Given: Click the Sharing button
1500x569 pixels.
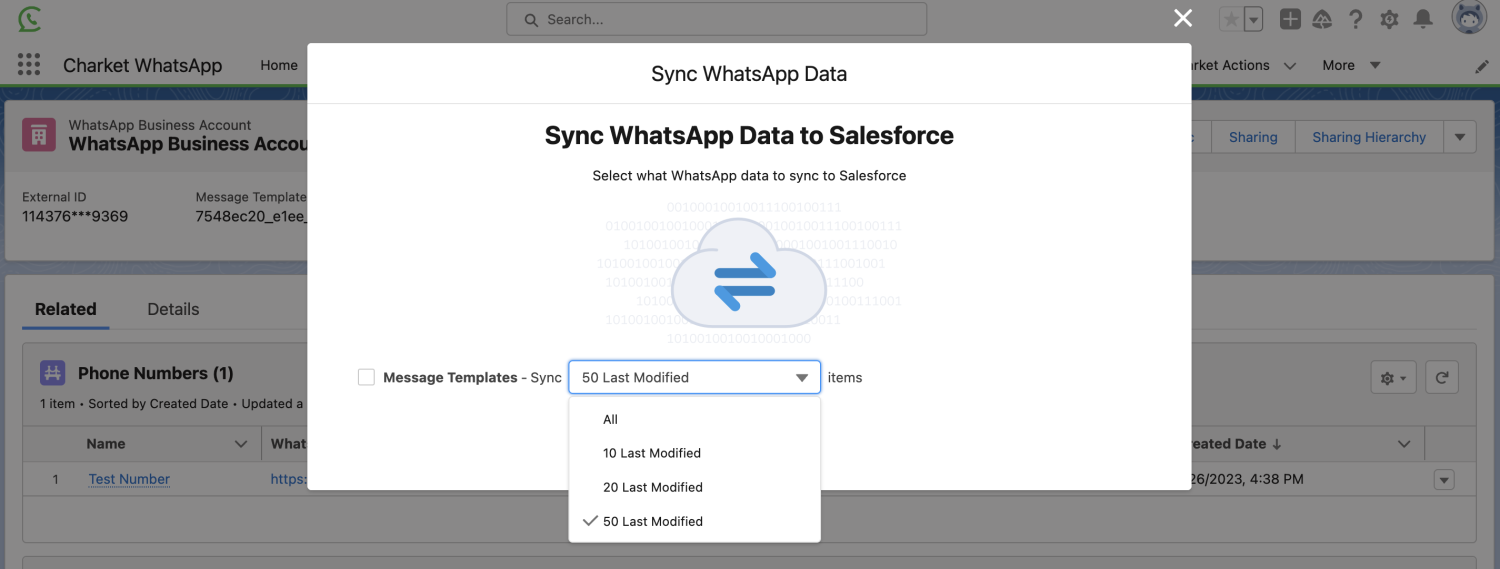Looking at the screenshot, I should point(1253,137).
